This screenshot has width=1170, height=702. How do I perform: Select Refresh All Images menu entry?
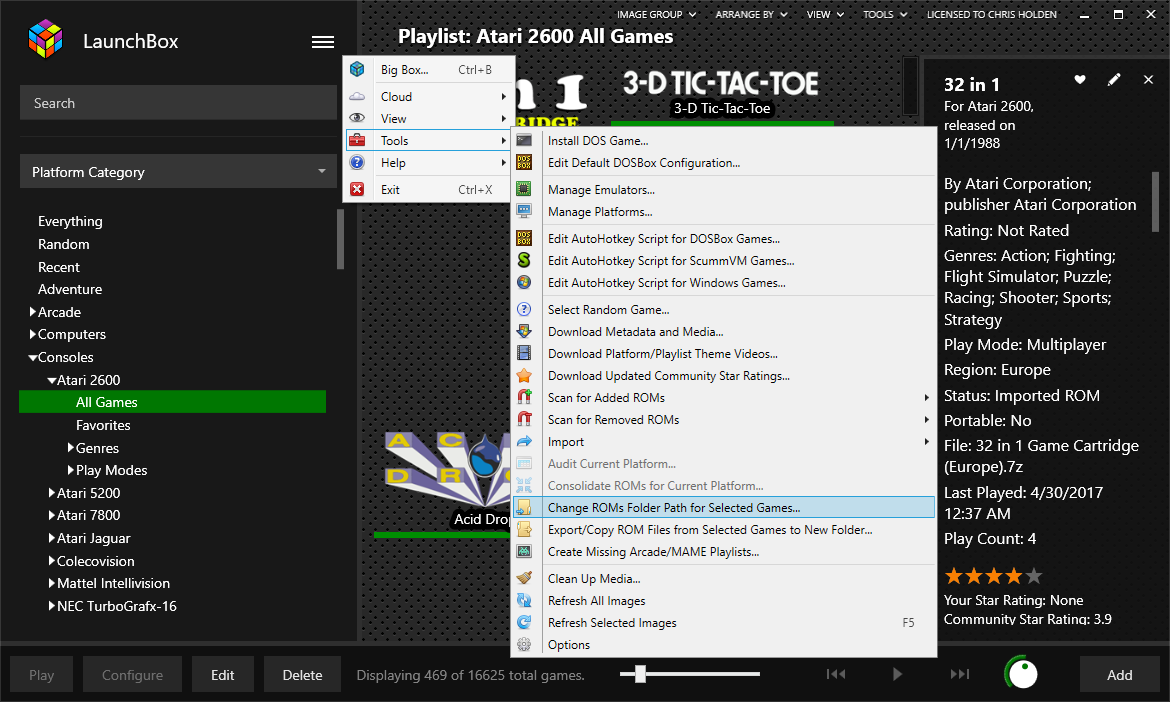coord(724,601)
